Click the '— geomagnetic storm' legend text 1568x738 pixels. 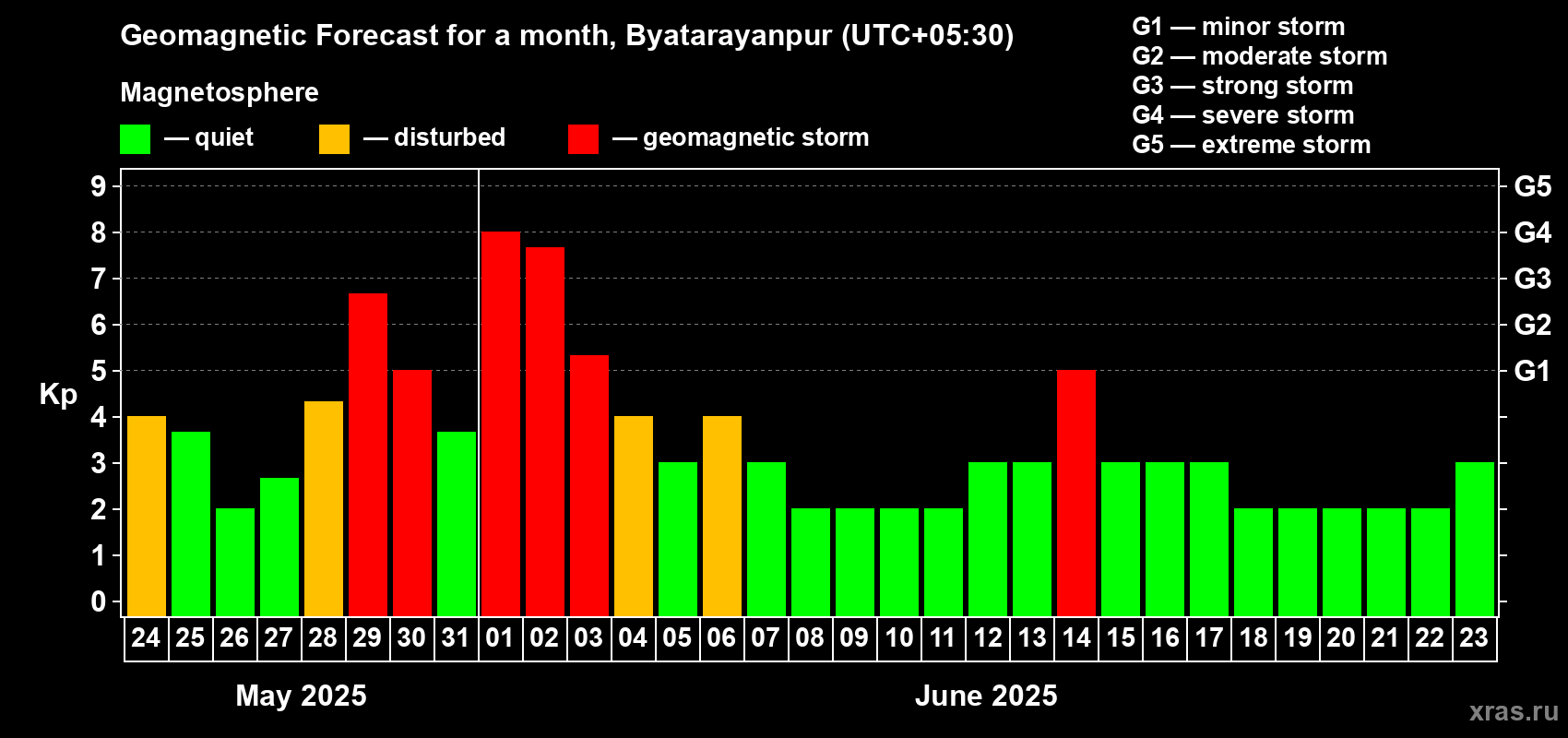click(741, 138)
